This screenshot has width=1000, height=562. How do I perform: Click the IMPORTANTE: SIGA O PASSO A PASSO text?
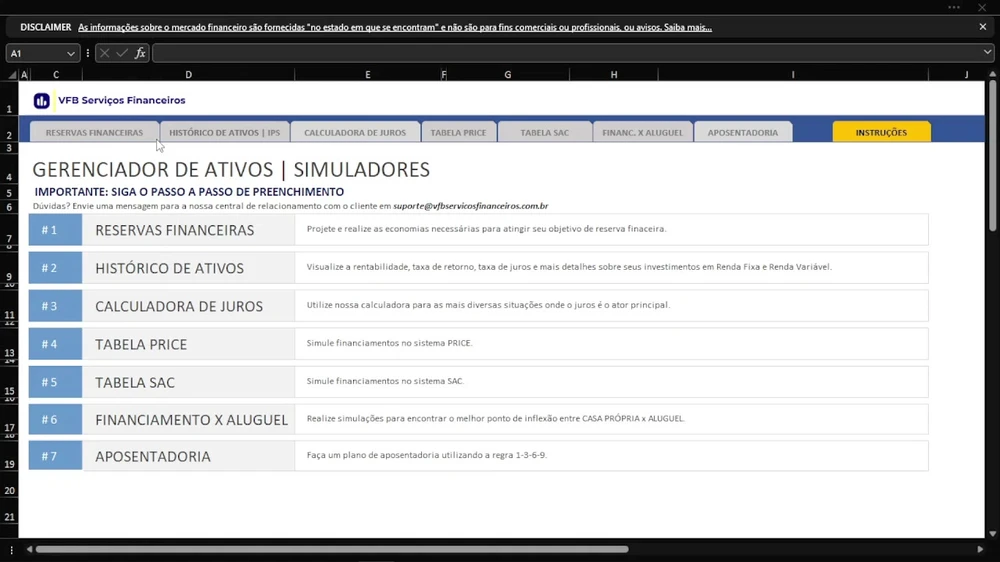pos(189,192)
